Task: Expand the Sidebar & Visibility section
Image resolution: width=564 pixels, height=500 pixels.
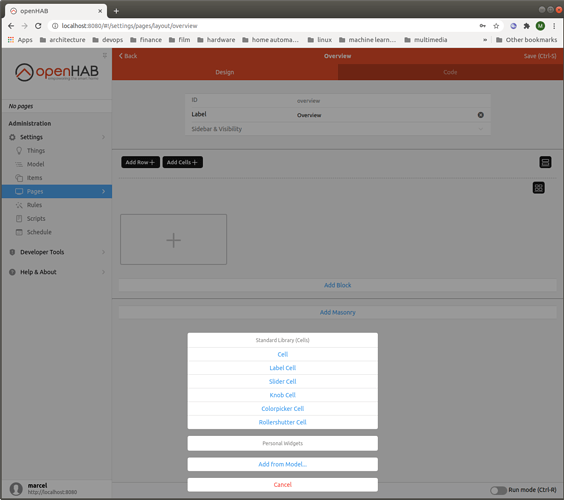Action: [x=337, y=129]
